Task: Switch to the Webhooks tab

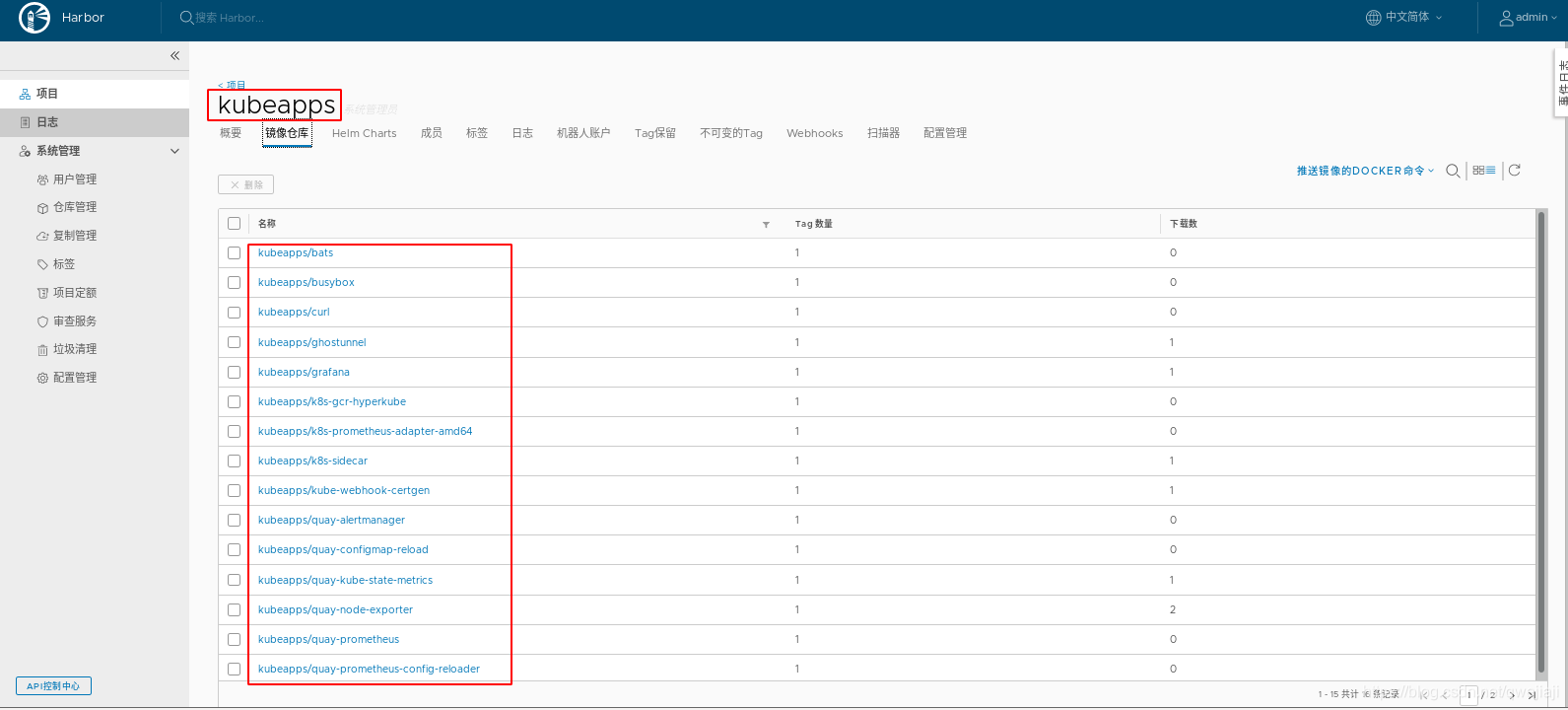Action: [815, 133]
